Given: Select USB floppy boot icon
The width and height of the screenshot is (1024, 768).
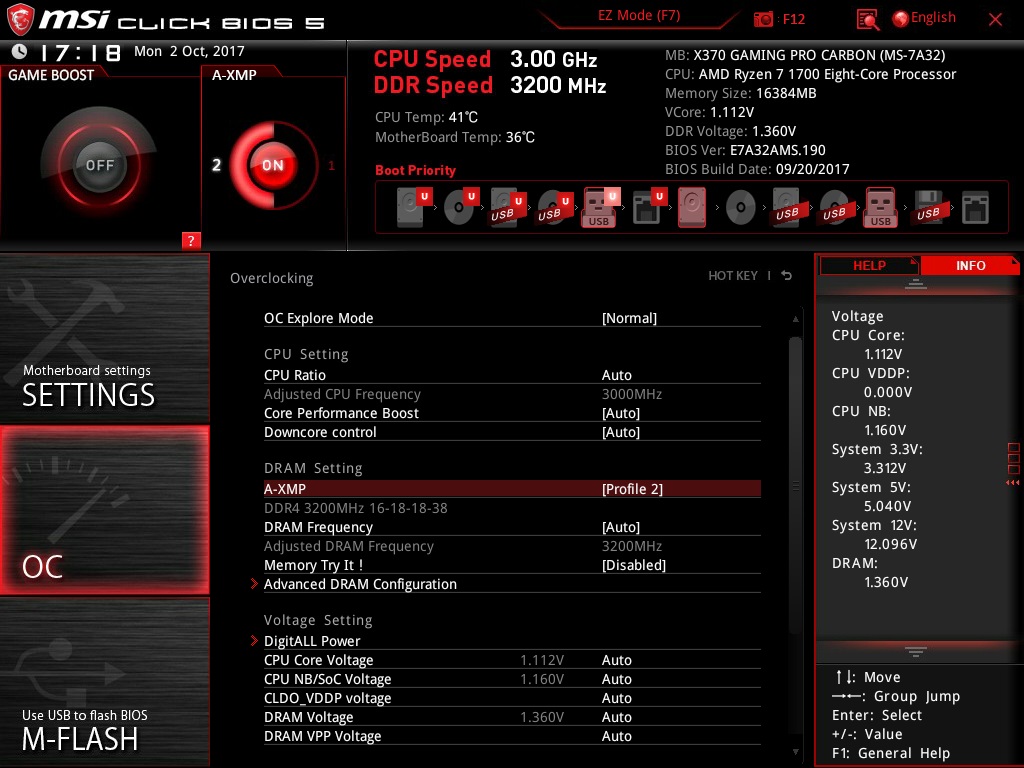Looking at the screenshot, I should pos(928,208).
